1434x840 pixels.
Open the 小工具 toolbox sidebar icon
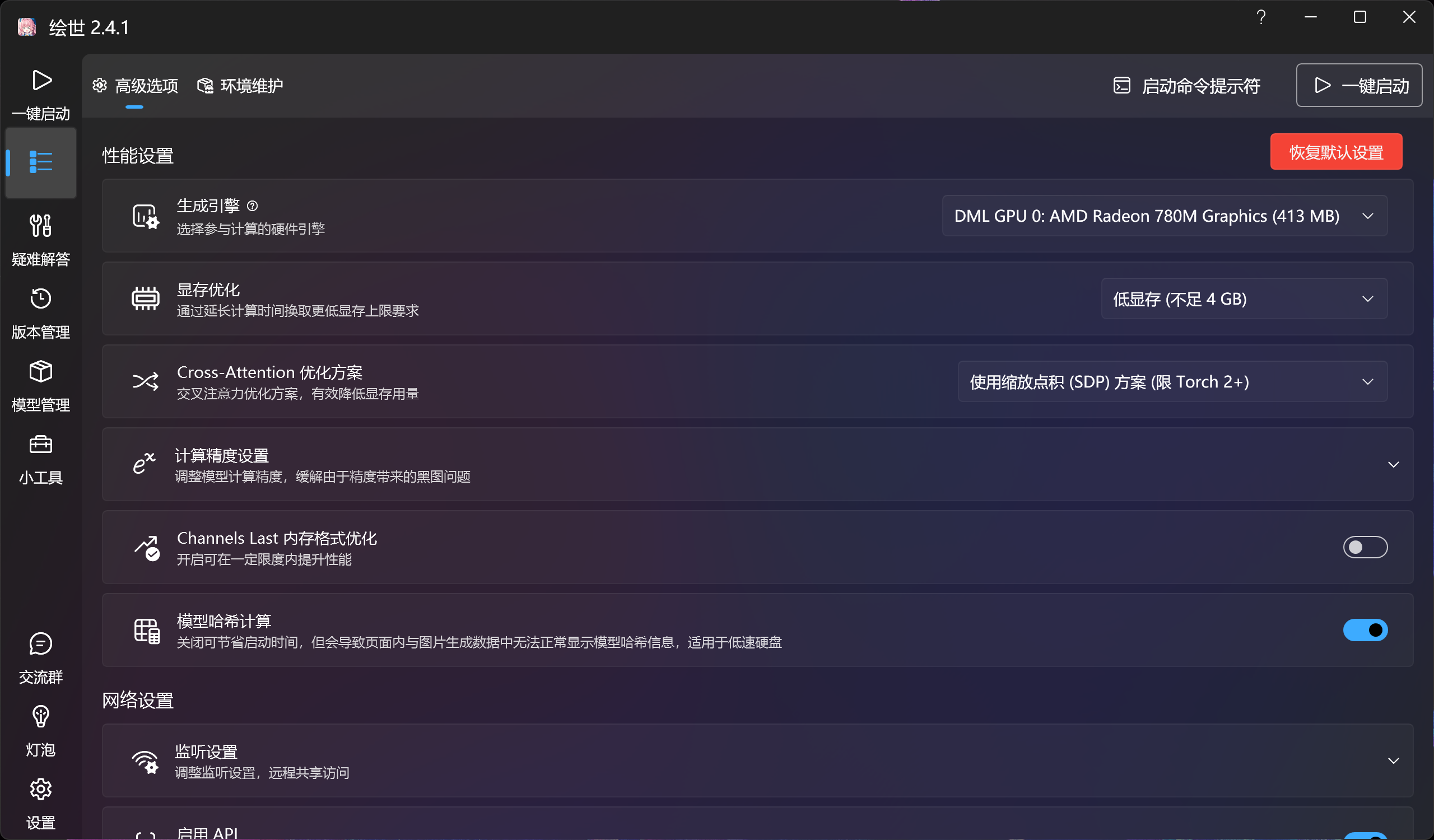coord(40,444)
